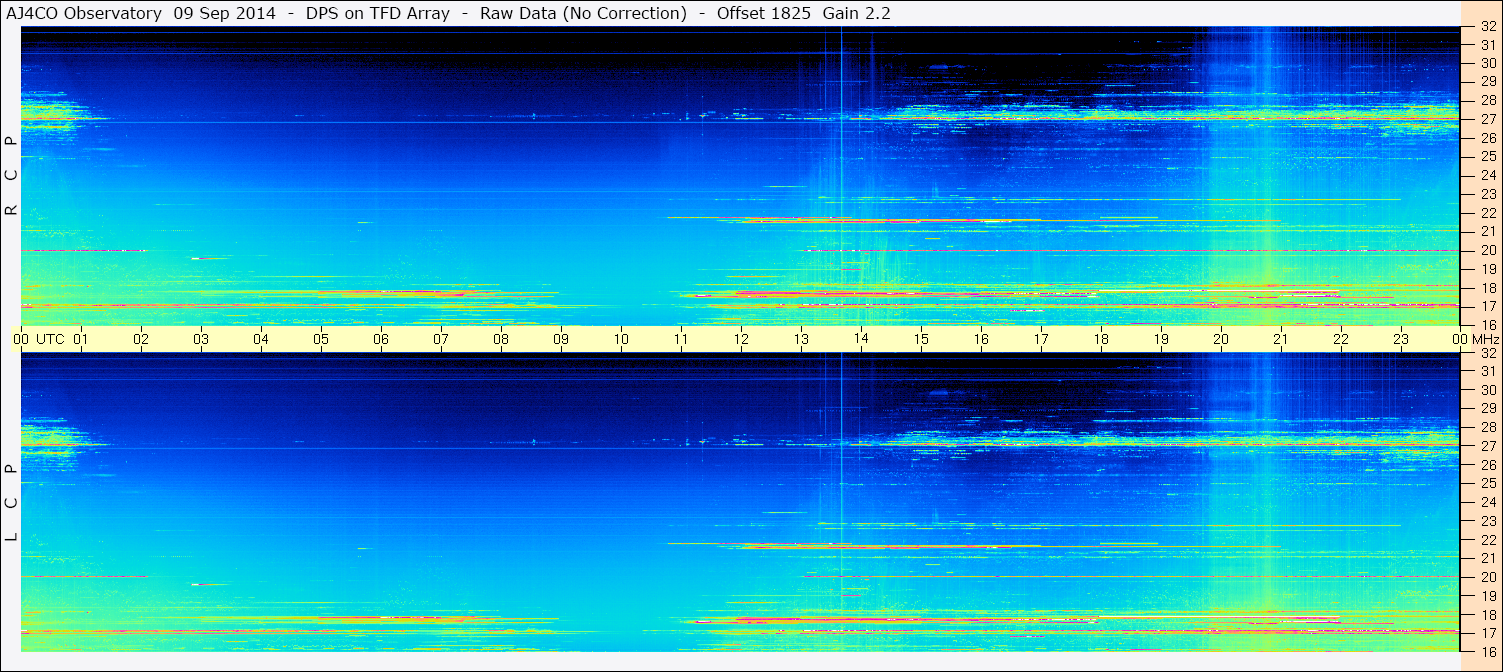The height and width of the screenshot is (672, 1503).
Task: Click the 32 MHz label on LCP scale
Action: point(1488,353)
